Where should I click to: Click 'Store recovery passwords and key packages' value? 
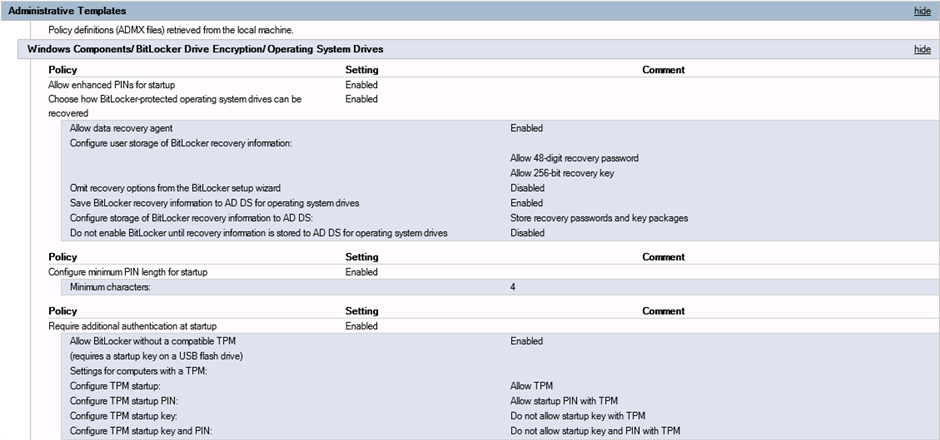(x=599, y=218)
